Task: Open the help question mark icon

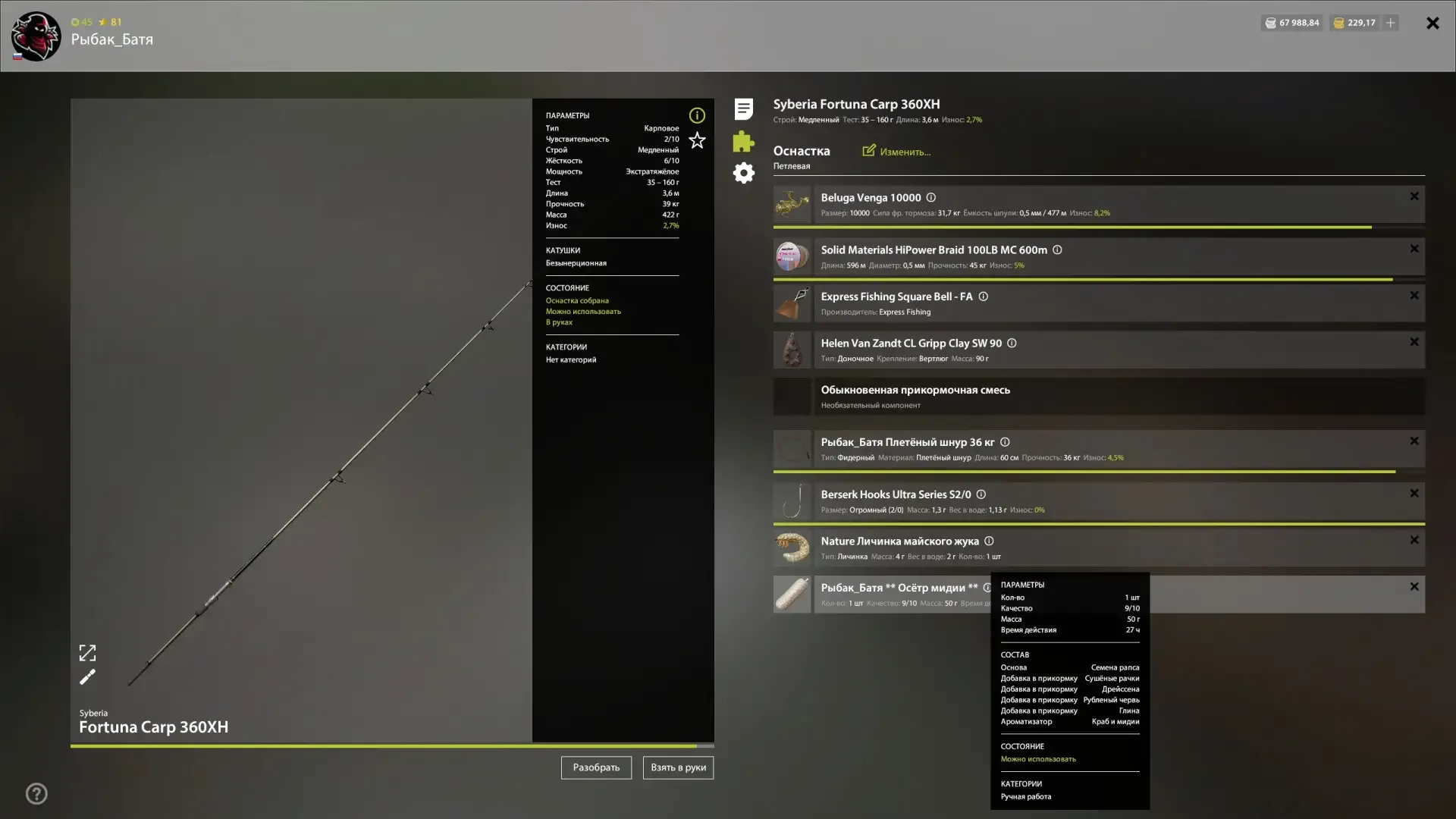Action: (x=36, y=793)
